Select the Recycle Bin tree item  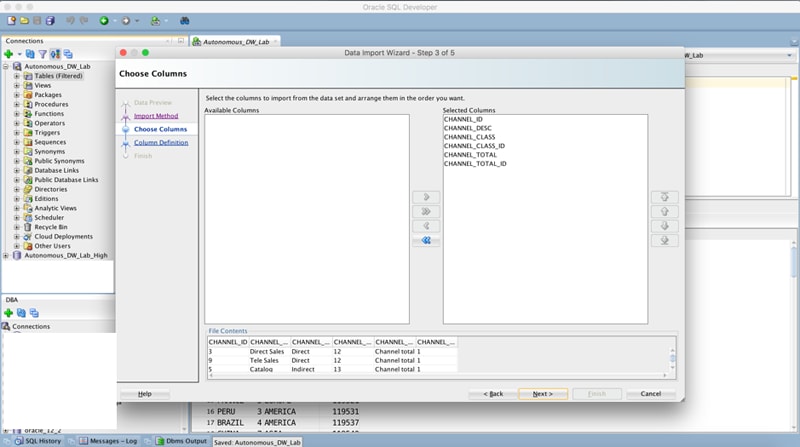[51, 227]
